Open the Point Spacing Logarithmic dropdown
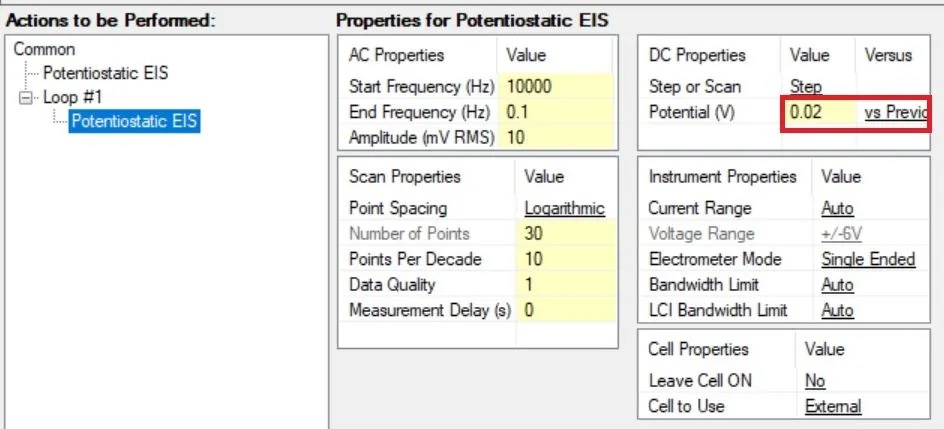 564,208
